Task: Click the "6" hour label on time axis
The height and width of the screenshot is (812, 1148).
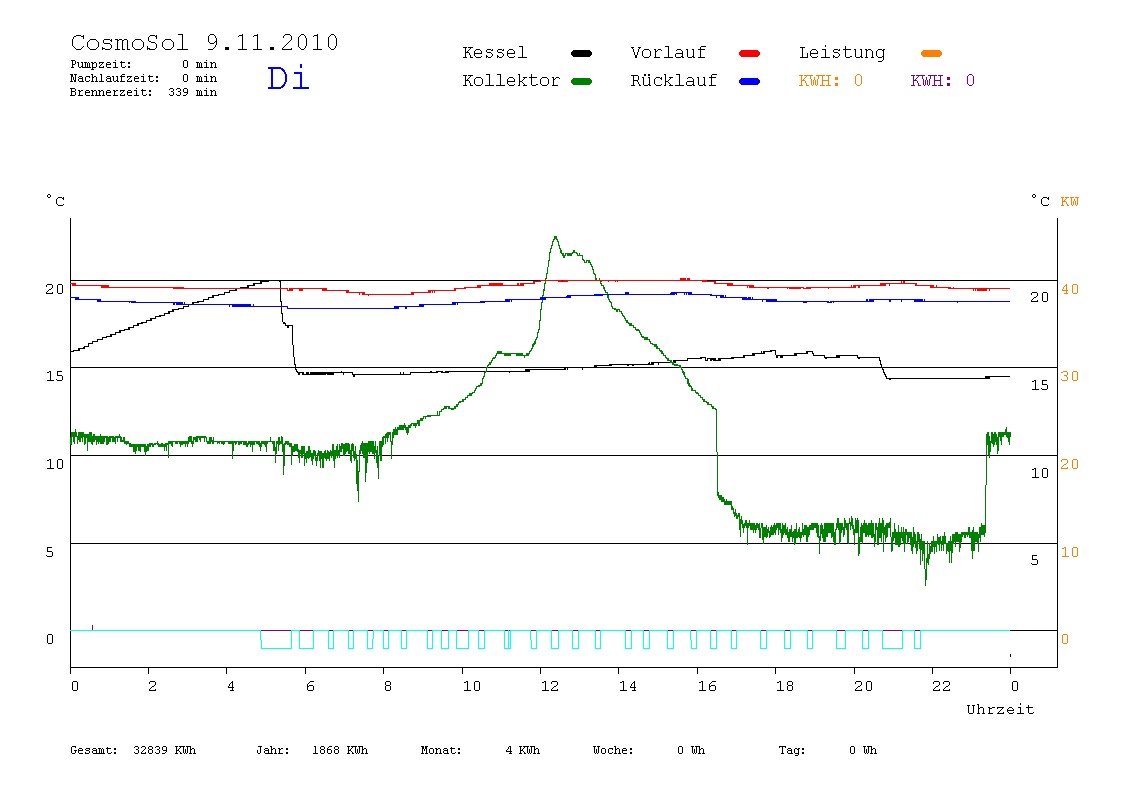Action: click(x=310, y=686)
